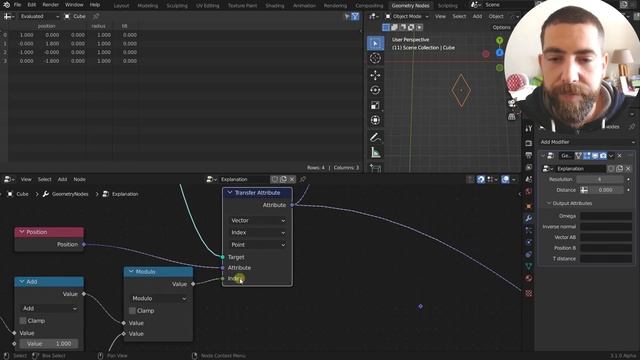Toggle modifier viewport display button
The height and width of the screenshot is (360, 640).
pyautogui.click(x=595, y=156)
